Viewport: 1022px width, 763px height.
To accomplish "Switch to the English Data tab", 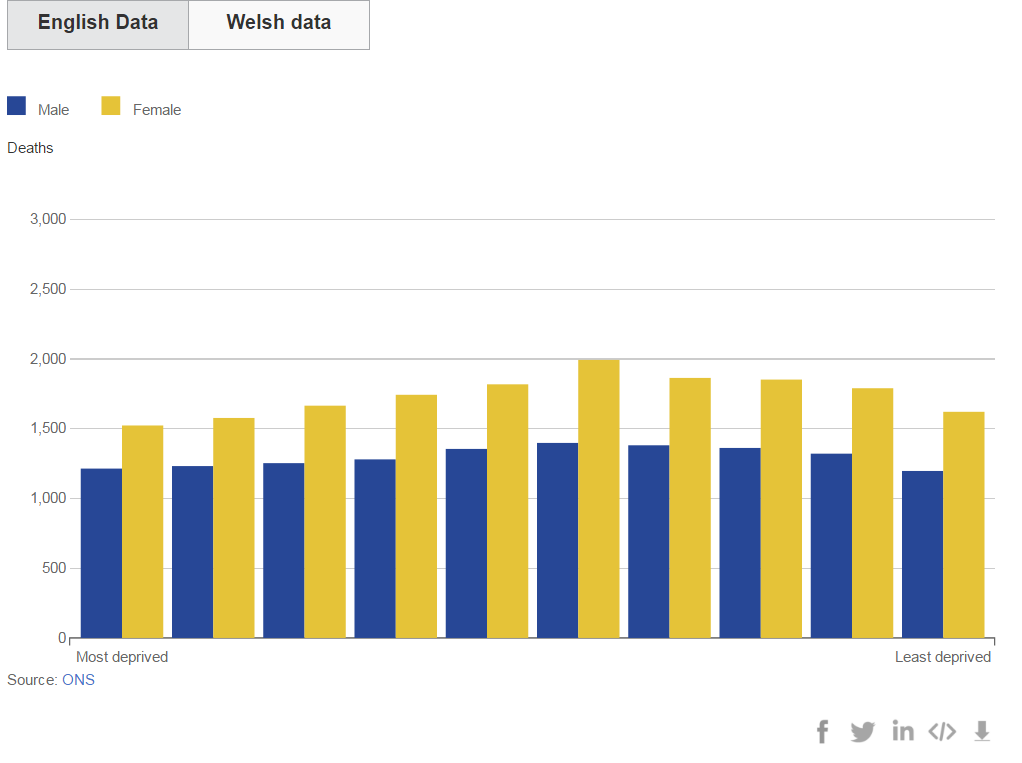I will click(x=98, y=24).
